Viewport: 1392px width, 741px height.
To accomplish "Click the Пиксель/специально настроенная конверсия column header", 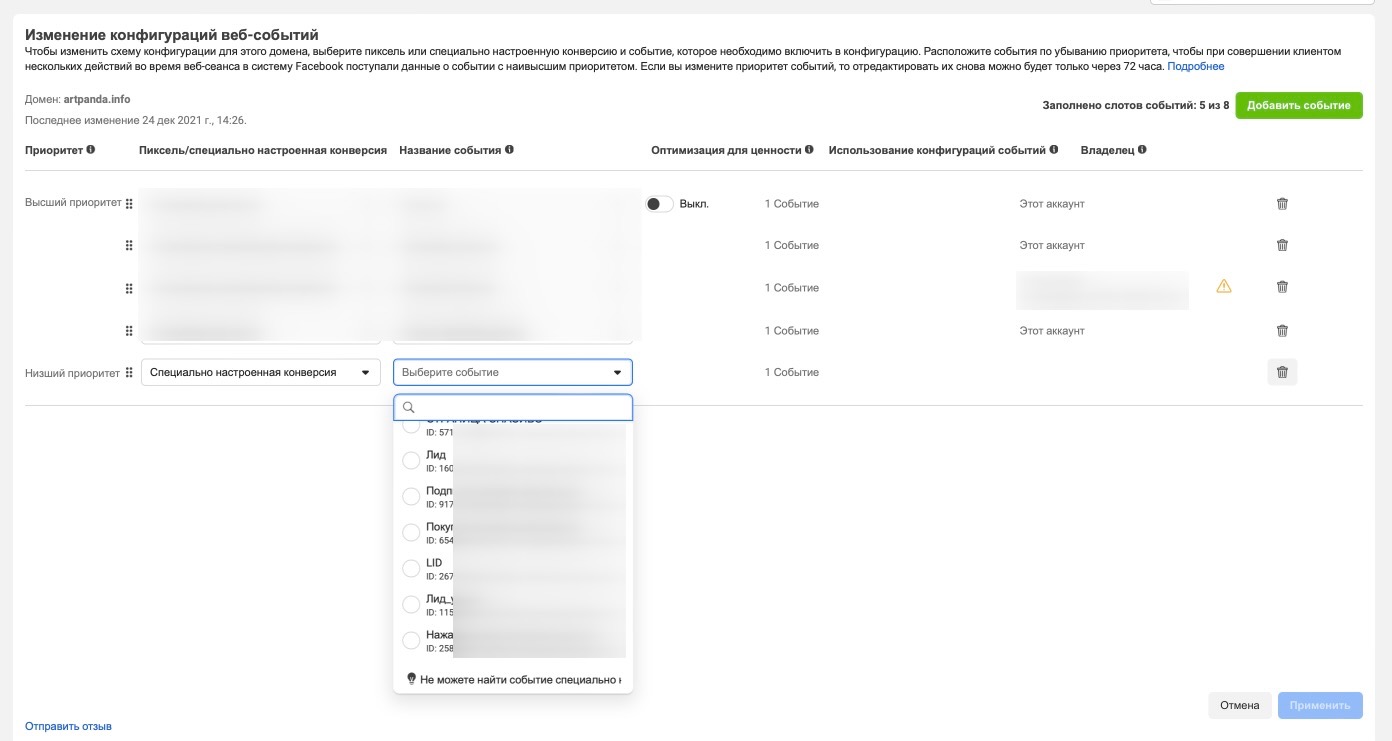I will point(263,150).
